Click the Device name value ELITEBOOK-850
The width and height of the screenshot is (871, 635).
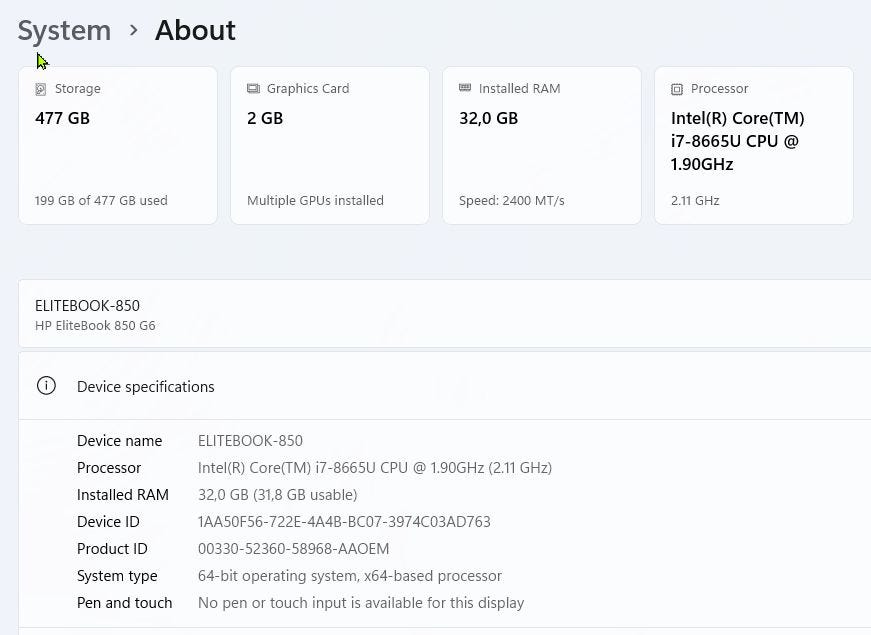pos(250,441)
